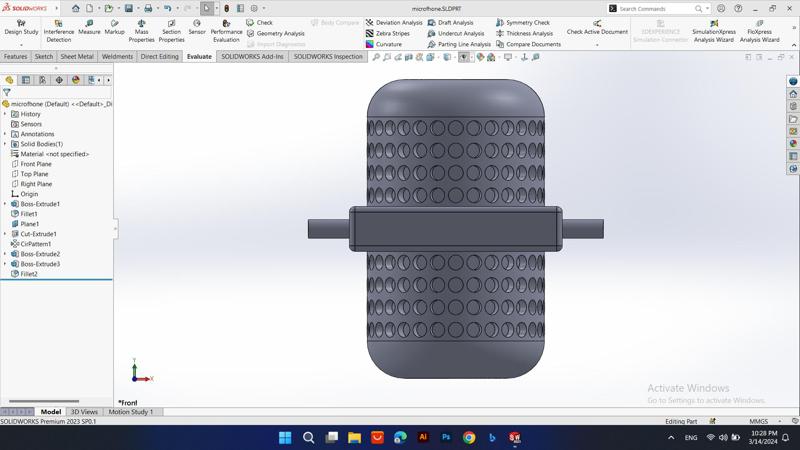Open Geometry Analysis
Viewport: 800px width, 450px height.
click(276, 33)
